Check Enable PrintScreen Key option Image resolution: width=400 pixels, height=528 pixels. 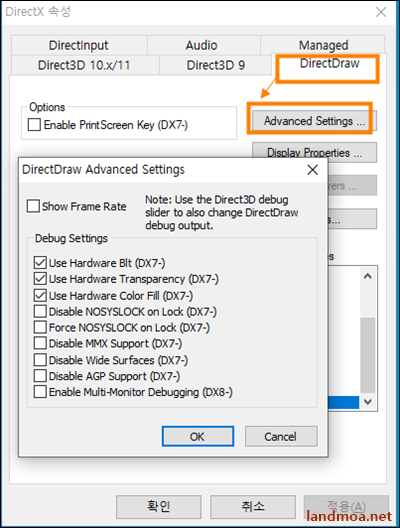[34, 125]
